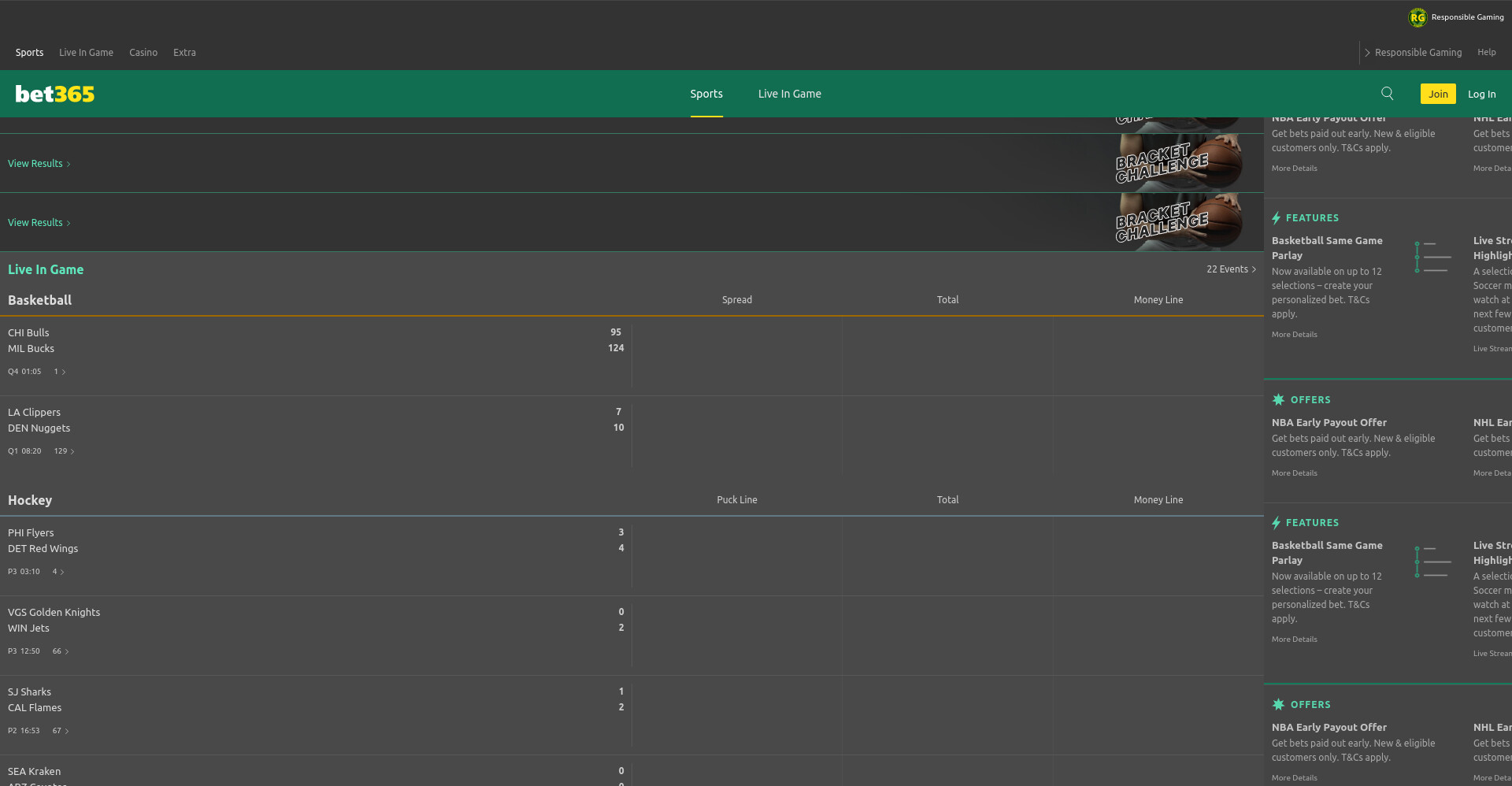The width and height of the screenshot is (1512, 786).
Task: Click the CAL Flames team name
Action: pyautogui.click(x=35, y=708)
